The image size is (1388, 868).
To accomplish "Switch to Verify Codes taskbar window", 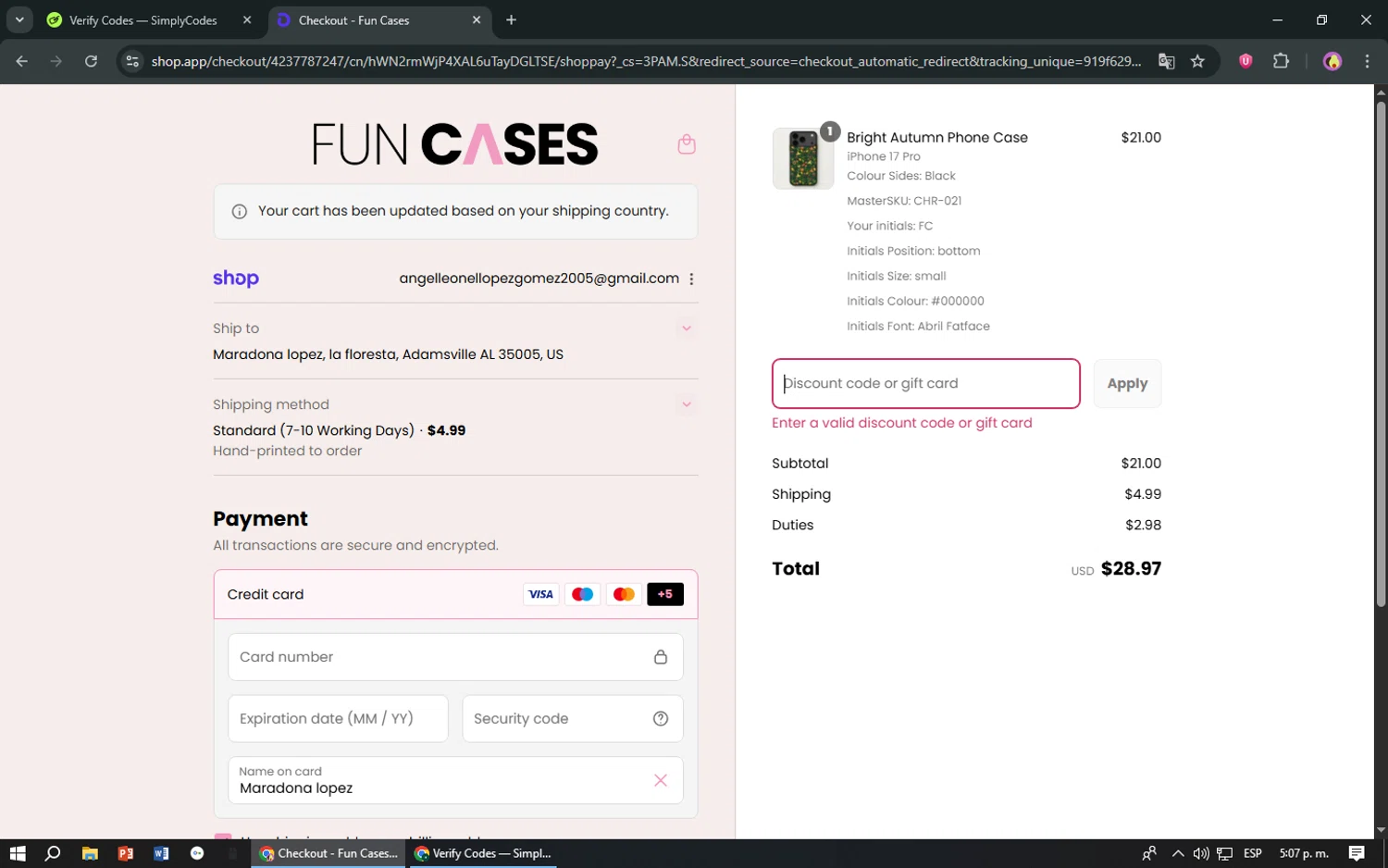I will 482,853.
